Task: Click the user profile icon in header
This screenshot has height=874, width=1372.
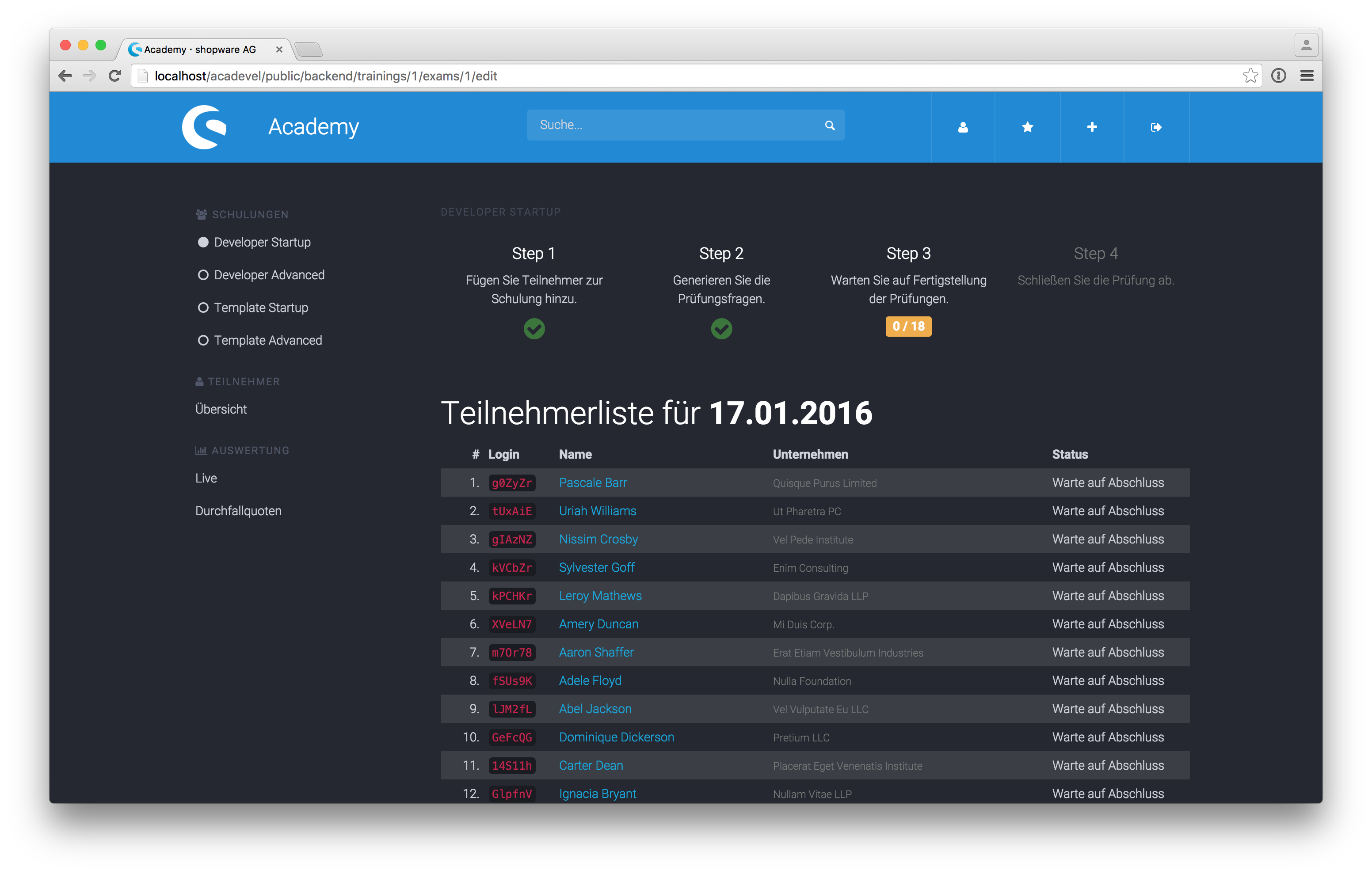Action: pyautogui.click(x=963, y=127)
